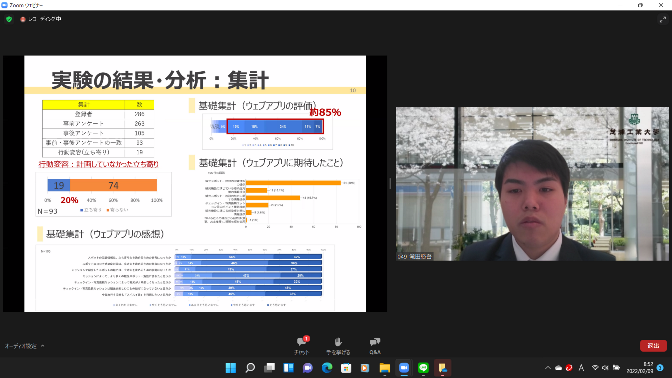Open Teams Chat from the taskbar
This screenshot has height=378, width=672.
[308, 368]
